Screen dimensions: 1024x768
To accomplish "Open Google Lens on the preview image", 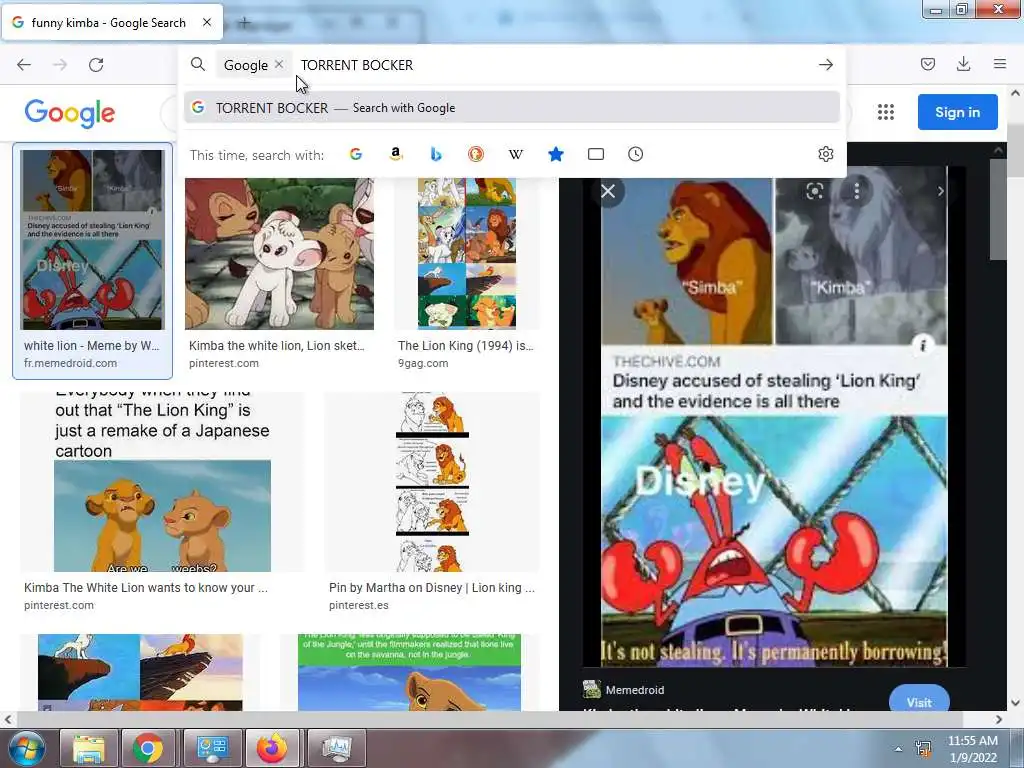I will [814, 191].
